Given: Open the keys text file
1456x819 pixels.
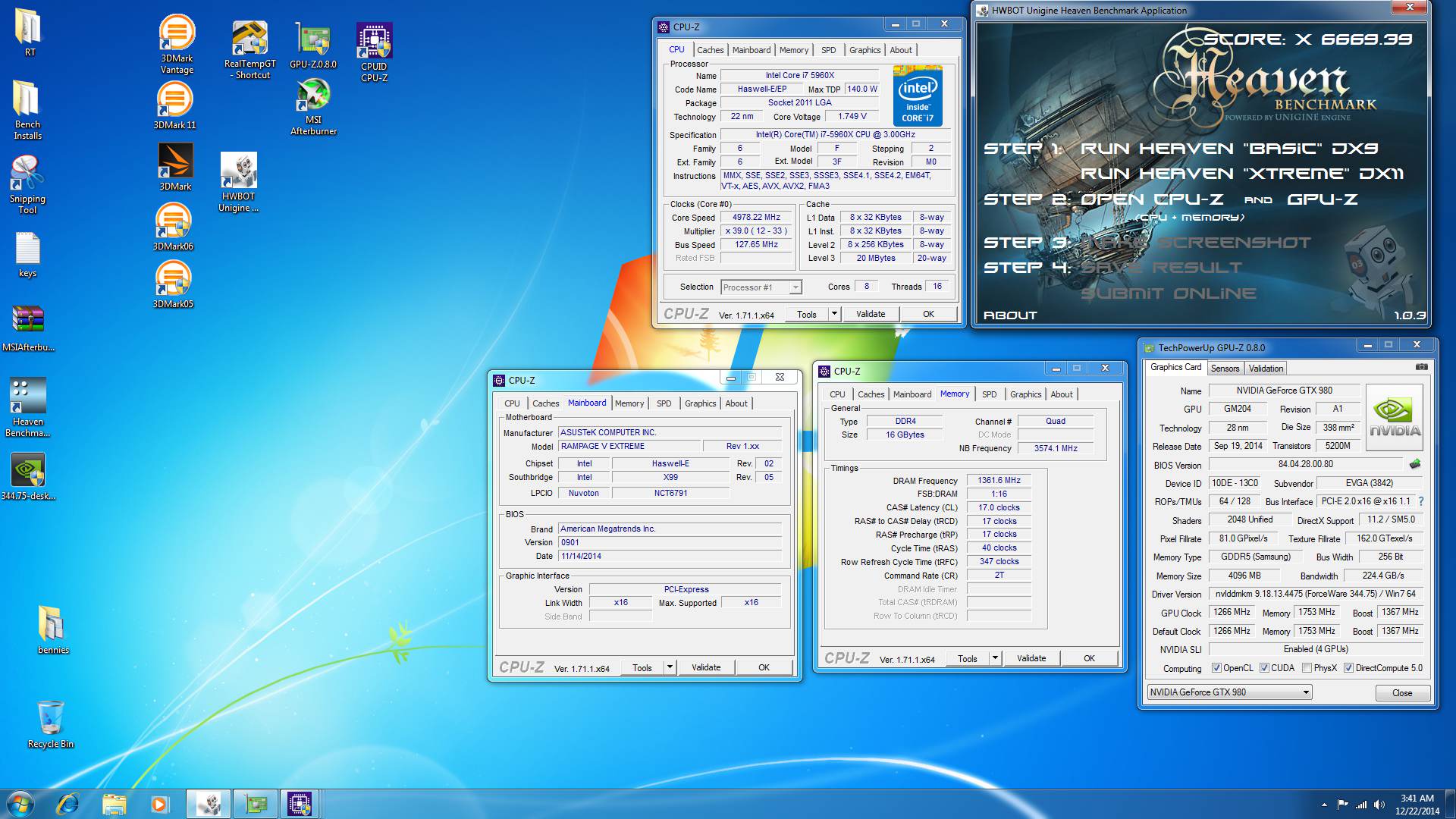Looking at the screenshot, I should click(x=27, y=255).
